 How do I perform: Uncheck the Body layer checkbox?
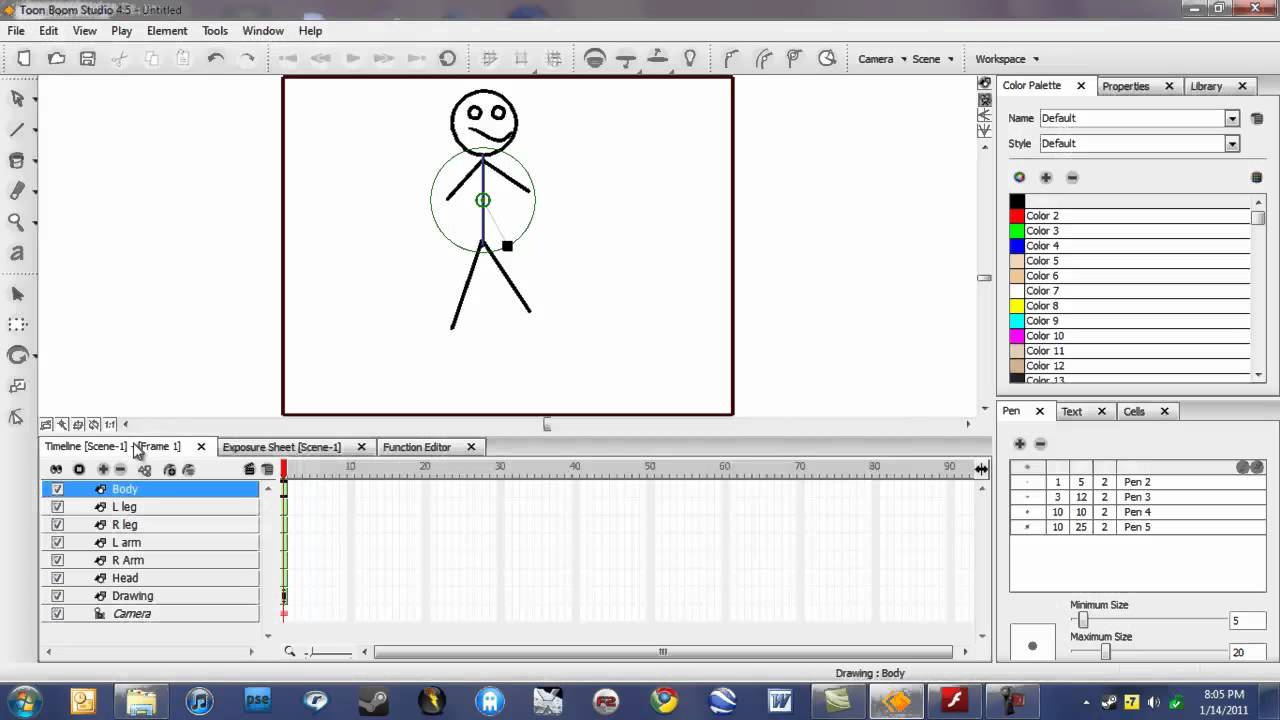57,490
